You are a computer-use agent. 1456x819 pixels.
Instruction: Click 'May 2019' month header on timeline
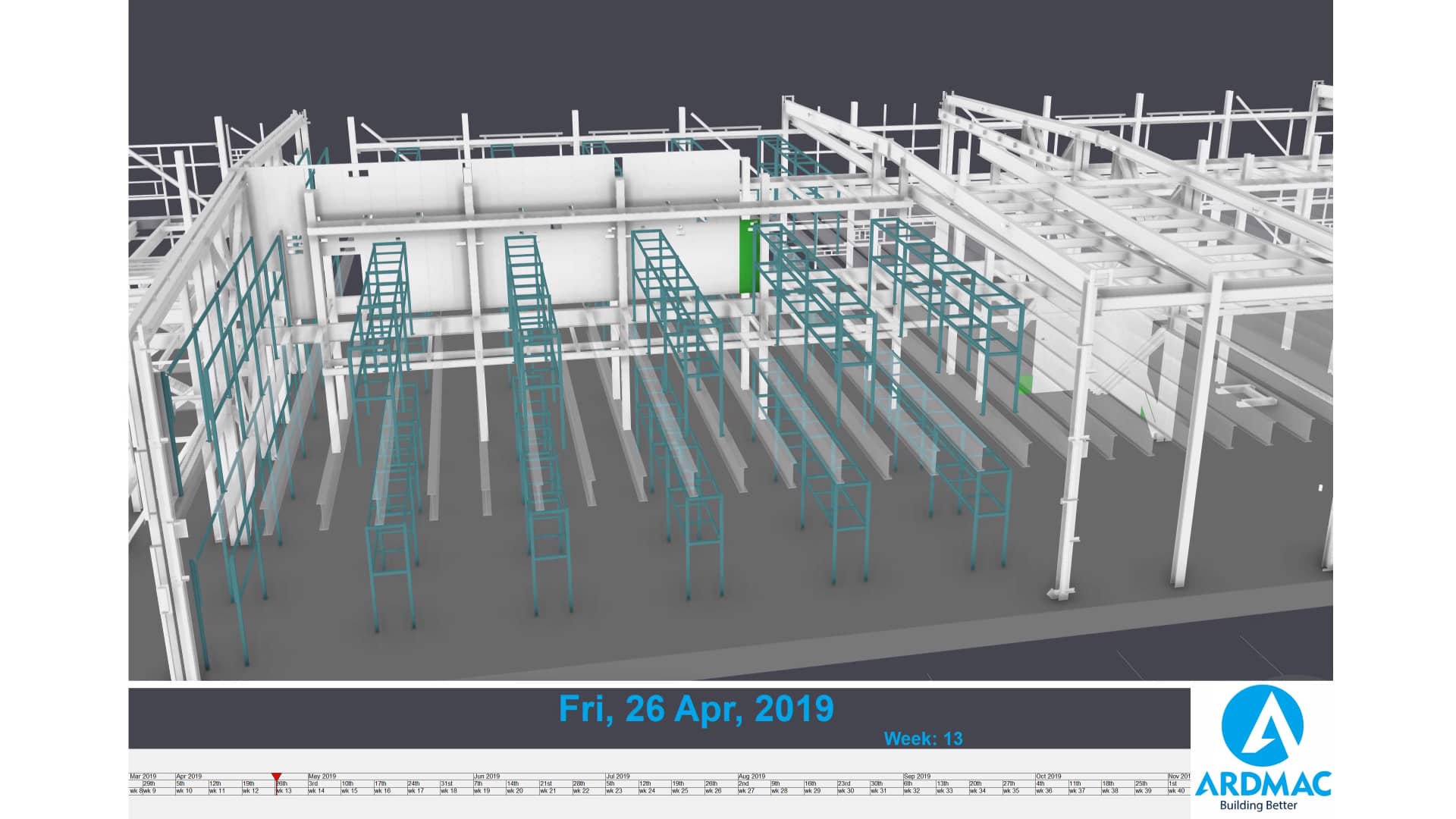click(322, 777)
